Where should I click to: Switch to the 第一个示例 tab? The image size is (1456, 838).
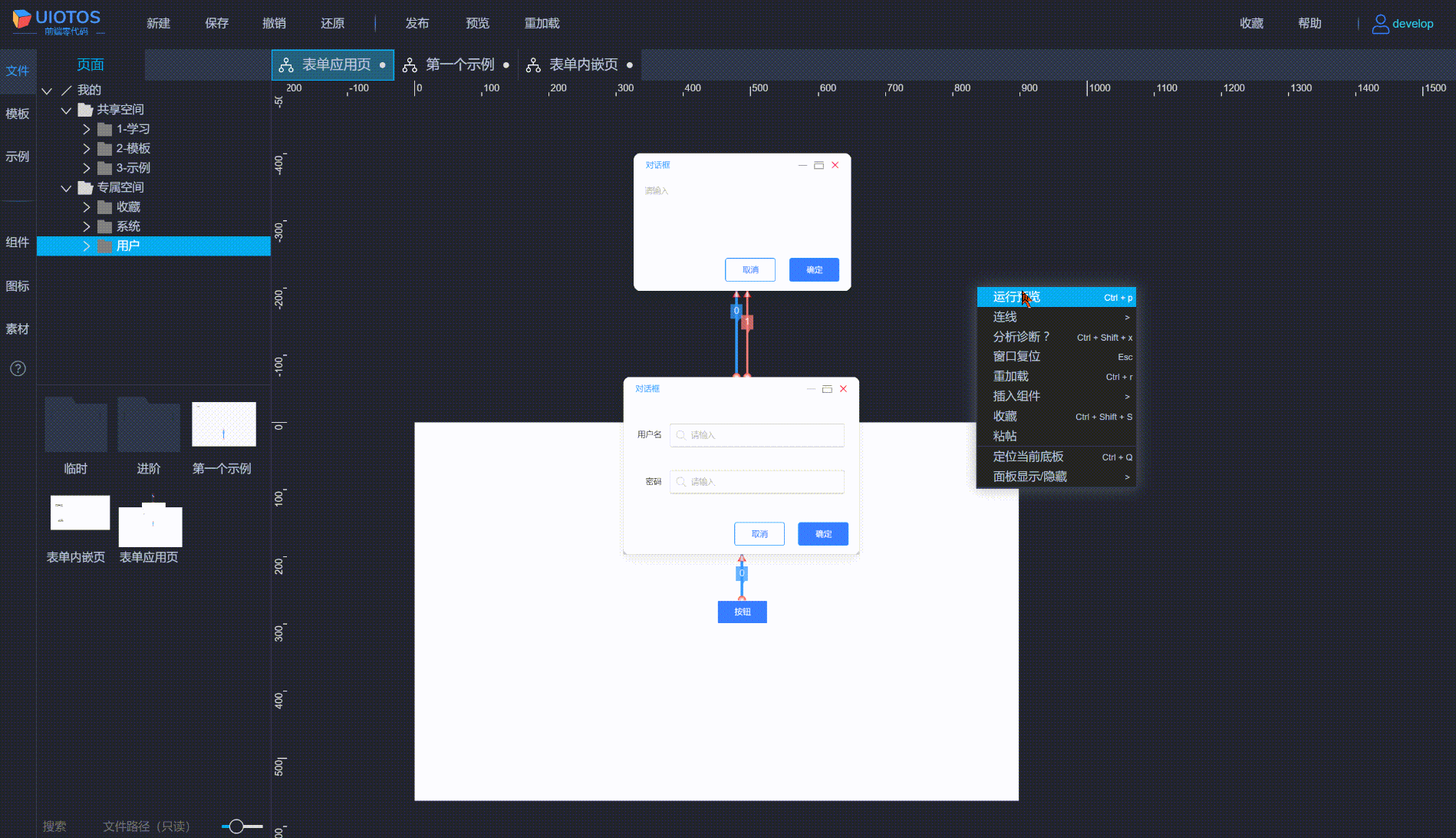tap(460, 65)
